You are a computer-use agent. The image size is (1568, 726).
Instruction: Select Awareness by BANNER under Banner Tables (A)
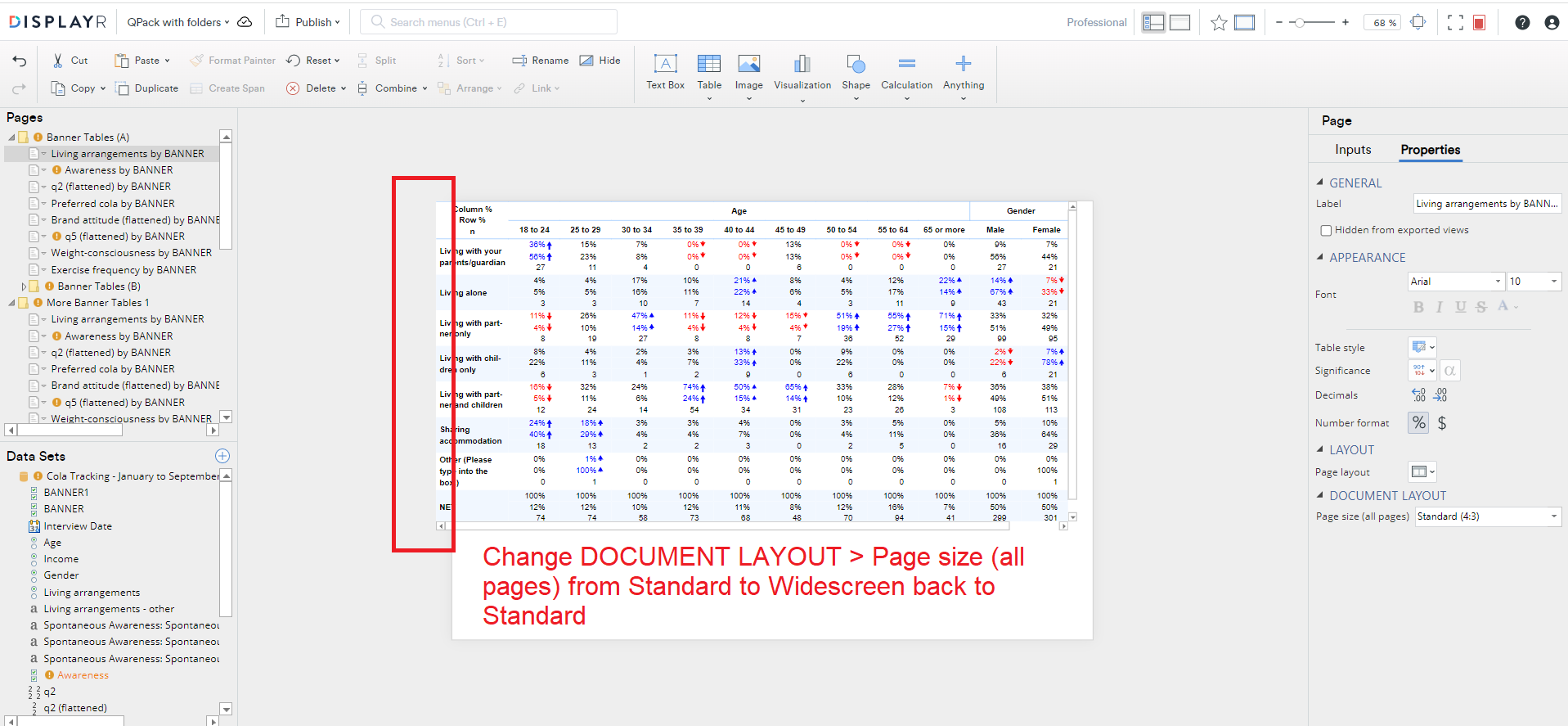click(119, 170)
